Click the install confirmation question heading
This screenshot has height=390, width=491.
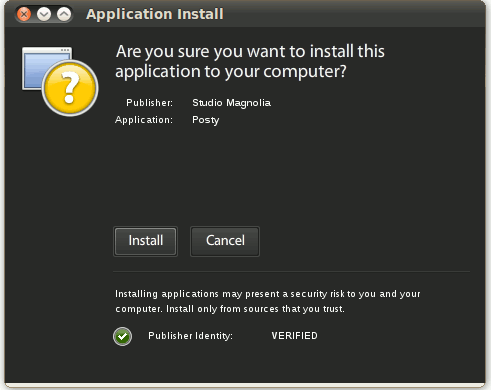pos(250,61)
